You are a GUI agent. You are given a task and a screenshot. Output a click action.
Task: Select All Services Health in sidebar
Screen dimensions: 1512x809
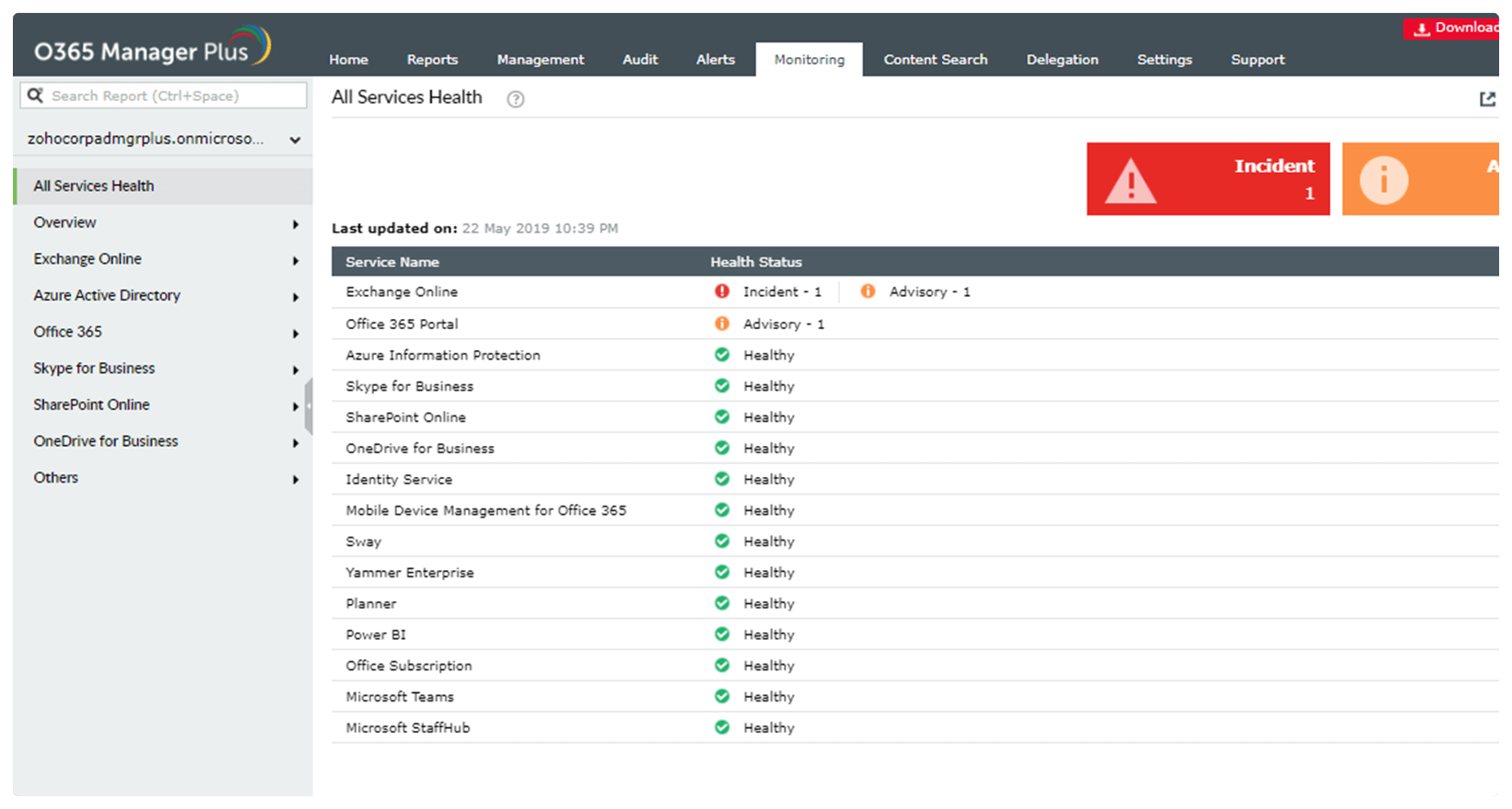[x=164, y=186]
